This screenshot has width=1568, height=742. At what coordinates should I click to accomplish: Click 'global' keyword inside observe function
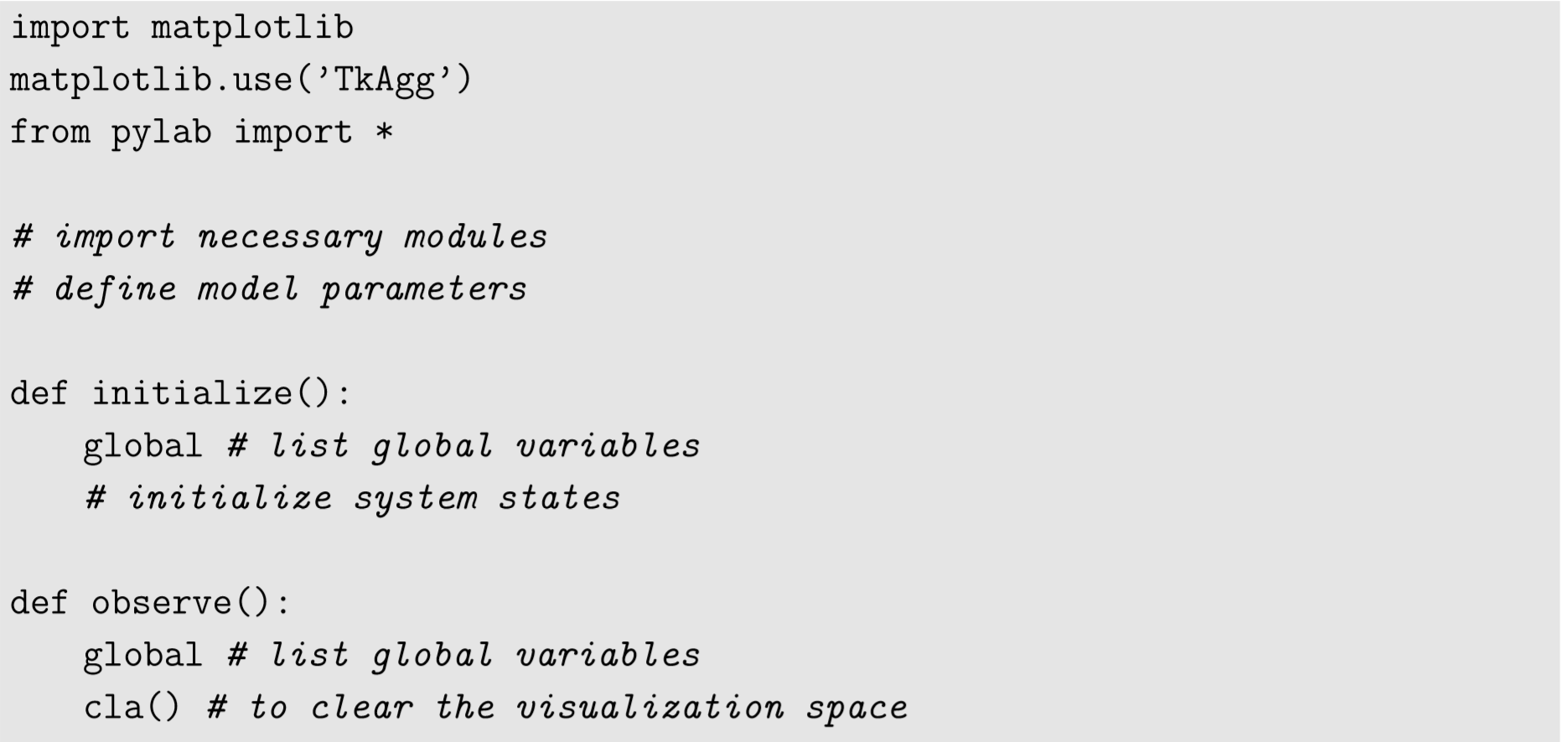coord(142,655)
